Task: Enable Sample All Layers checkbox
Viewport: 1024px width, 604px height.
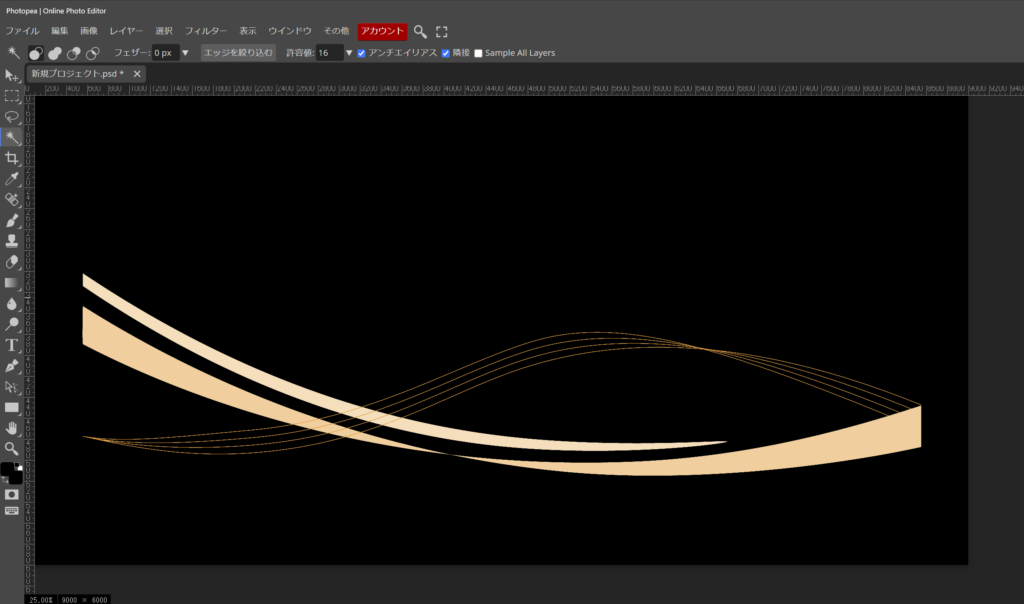Action: (x=478, y=53)
